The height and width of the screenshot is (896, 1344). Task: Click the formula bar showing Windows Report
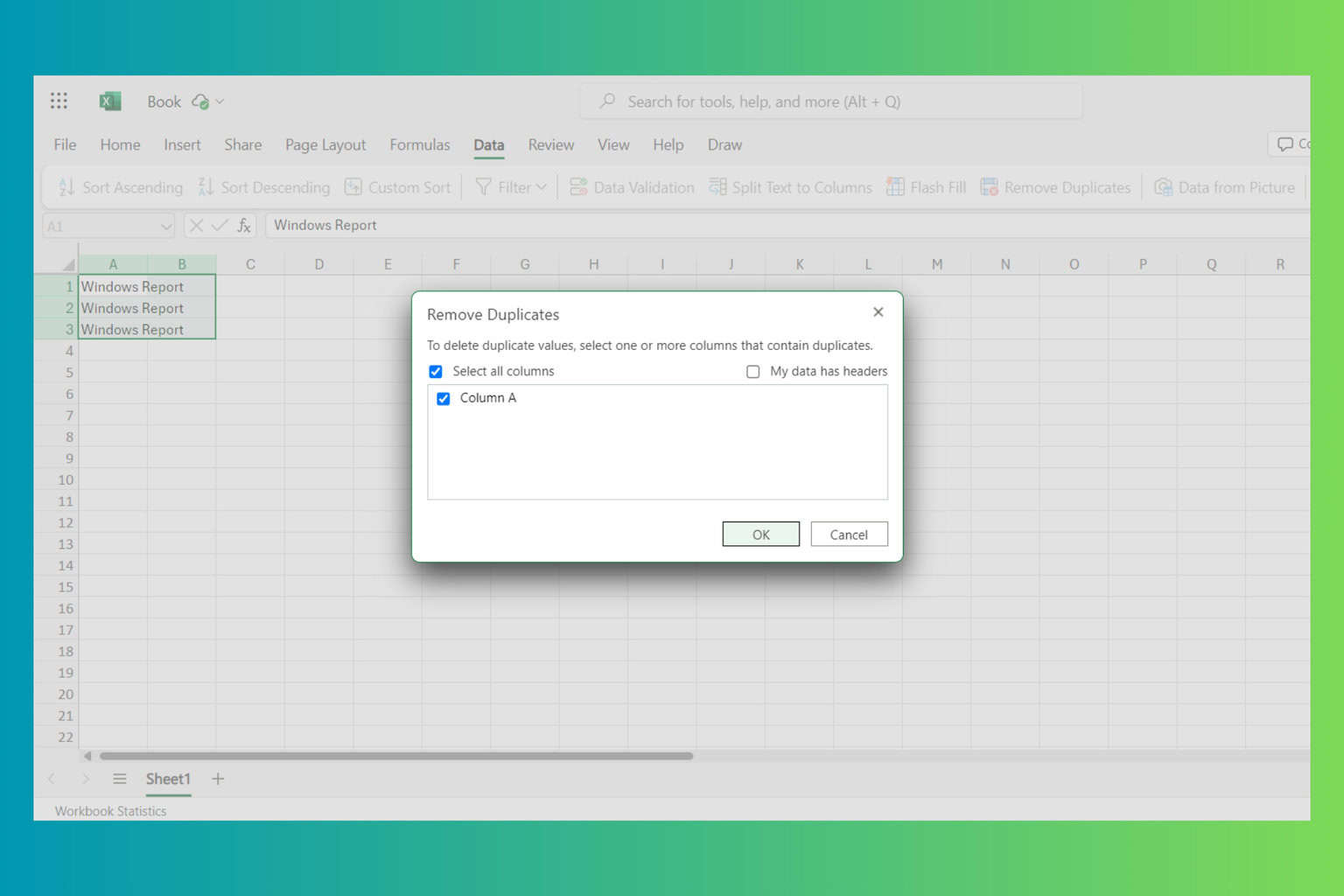(x=787, y=226)
